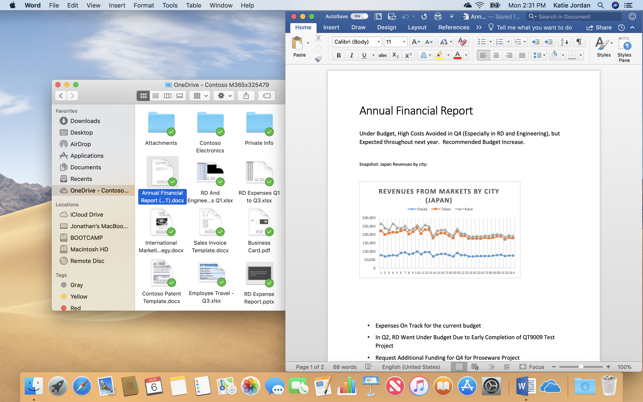Click English (United States) language in status bar
The height and width of the screenshot is (402, 643).
coord(411,367)
